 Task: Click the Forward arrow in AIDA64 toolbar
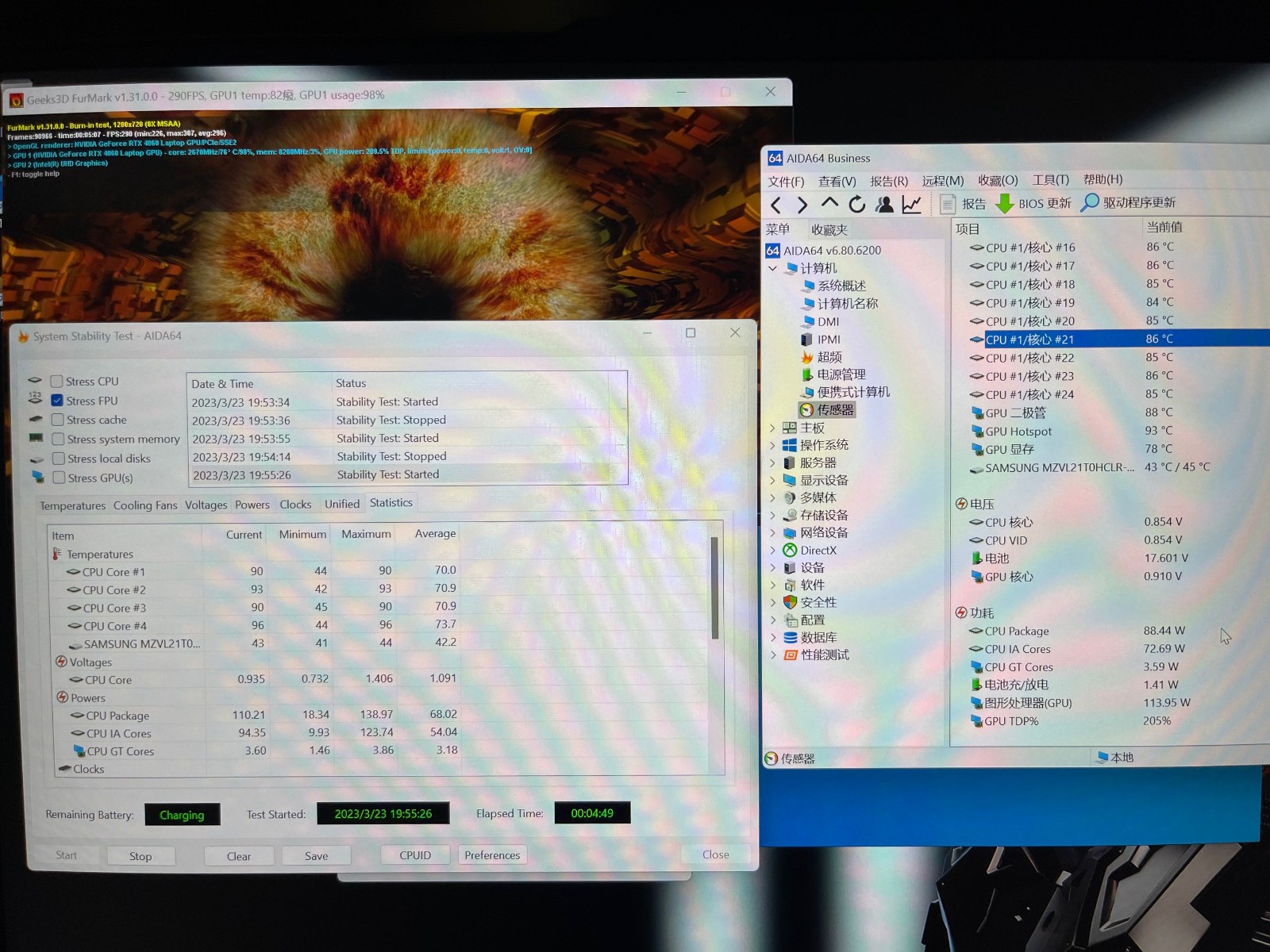802,205
